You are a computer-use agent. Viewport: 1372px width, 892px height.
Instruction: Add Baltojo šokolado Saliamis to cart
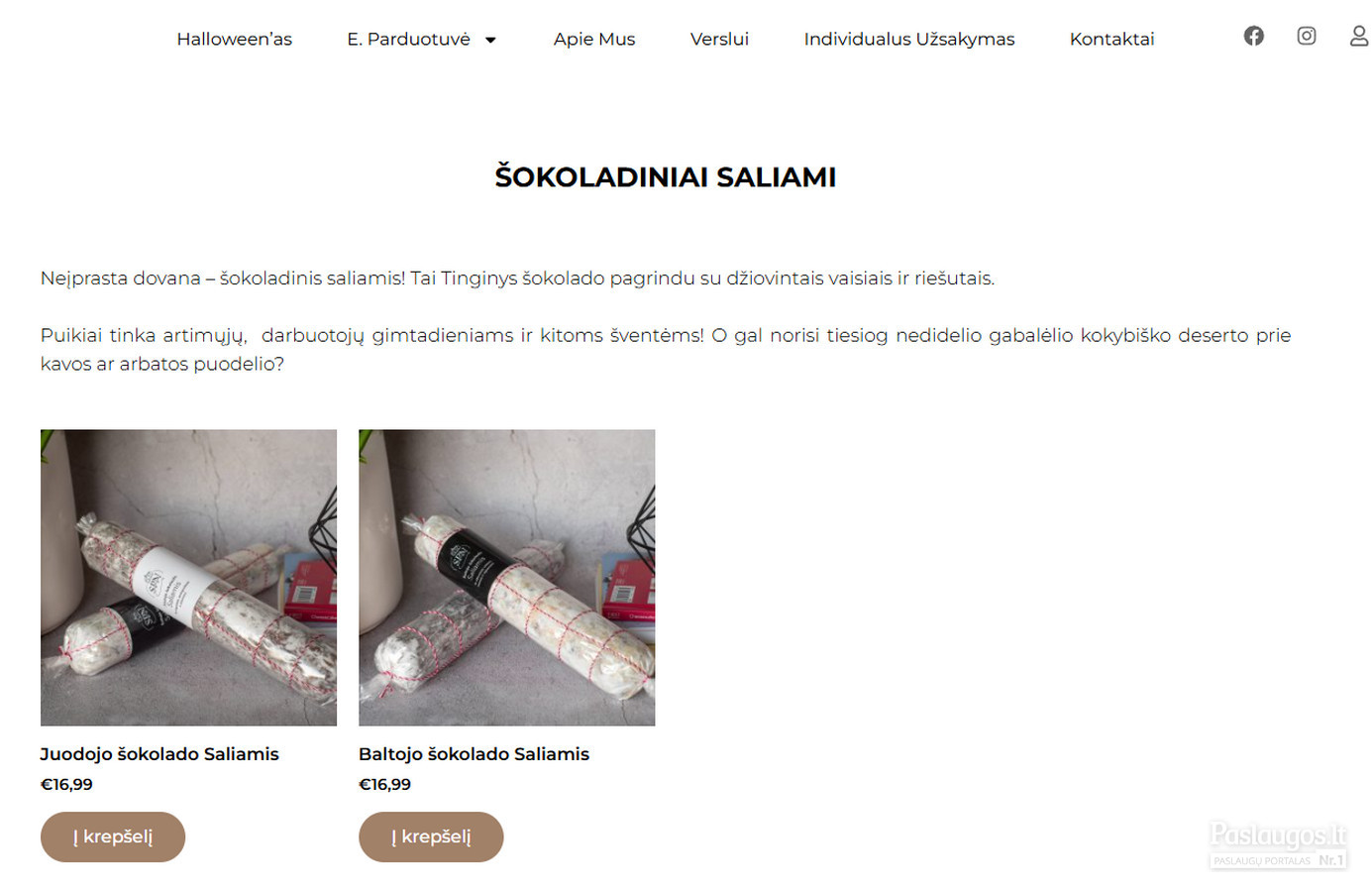click(431, 836)
